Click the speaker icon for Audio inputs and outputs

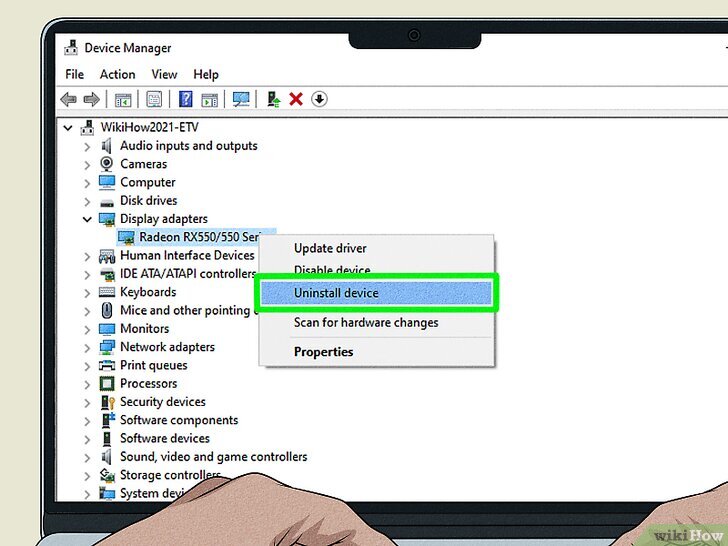coord(107,146)
